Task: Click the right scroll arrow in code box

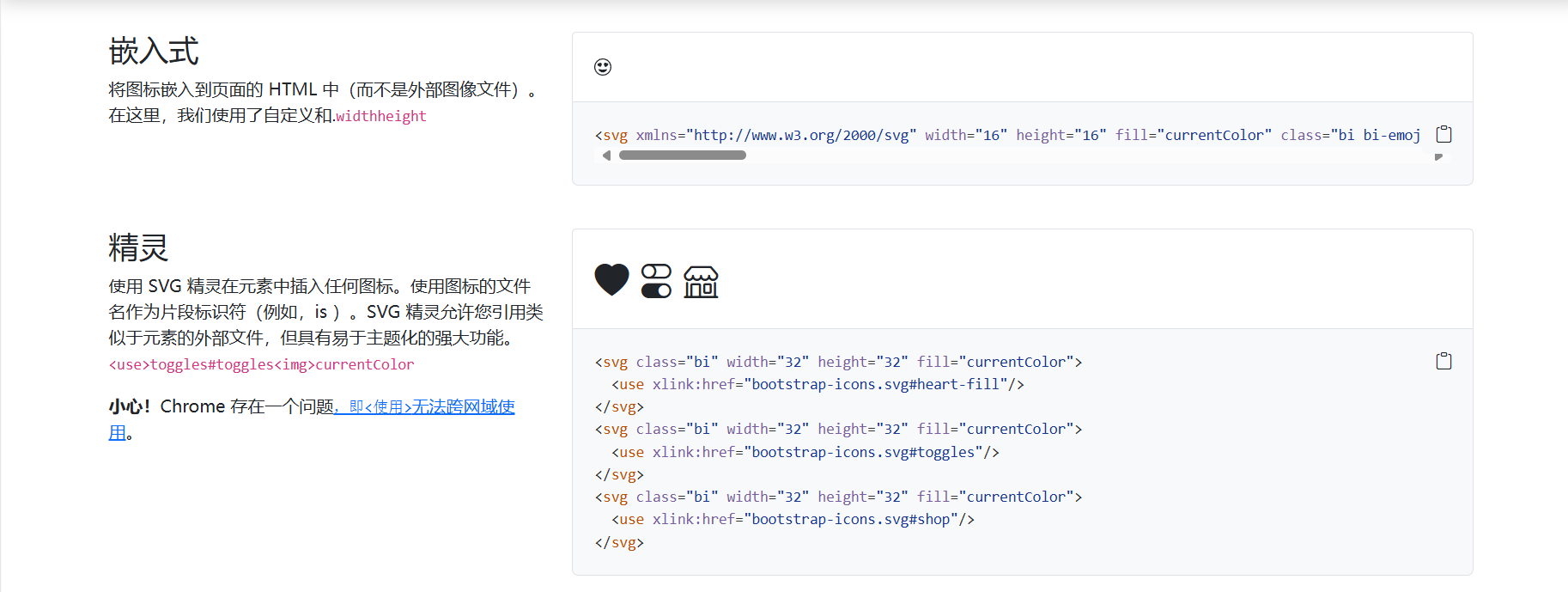Action: (x=1438, y=156)
